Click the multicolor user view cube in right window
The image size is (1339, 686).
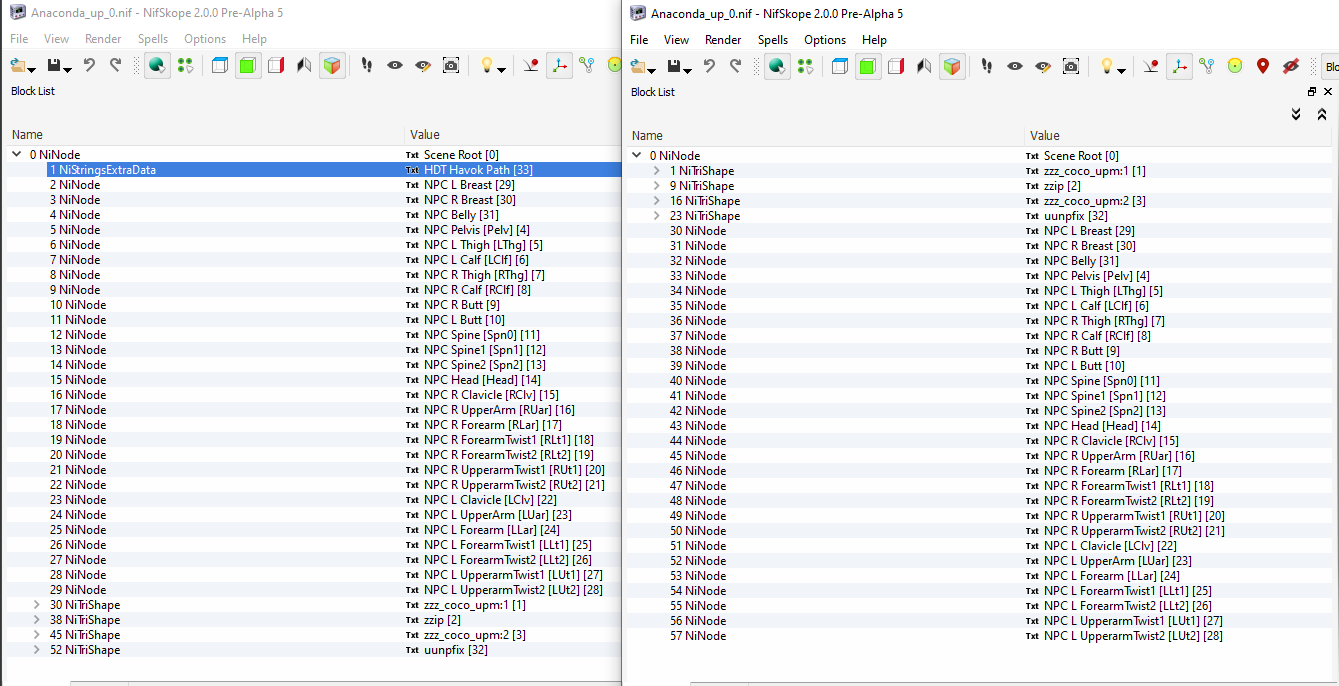tap(952, 66)
